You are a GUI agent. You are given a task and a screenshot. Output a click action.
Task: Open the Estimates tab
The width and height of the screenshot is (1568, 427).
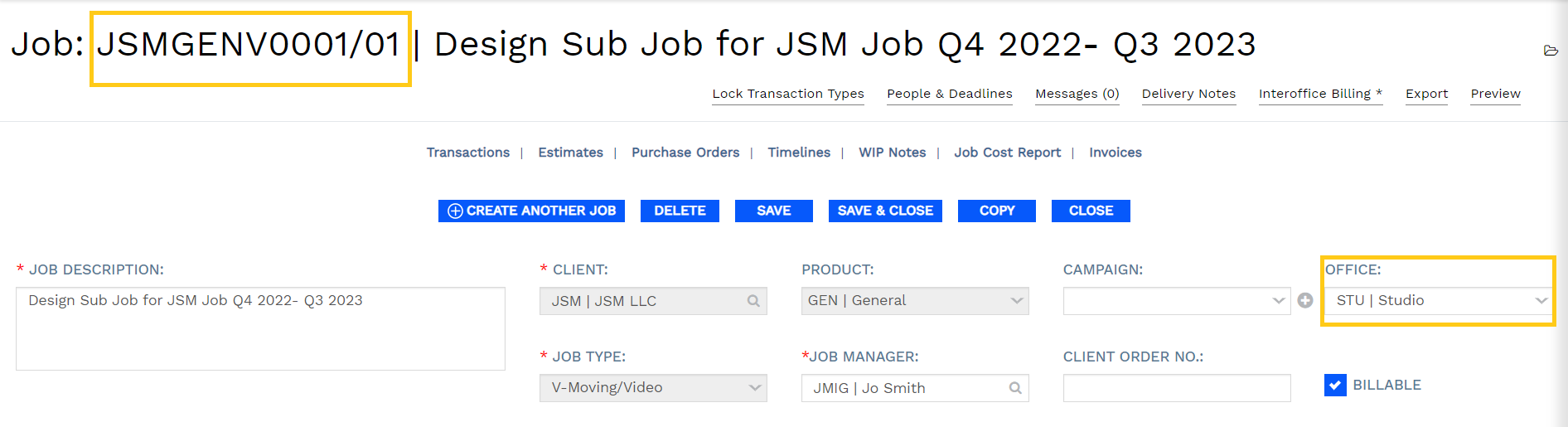coord(570,153)
